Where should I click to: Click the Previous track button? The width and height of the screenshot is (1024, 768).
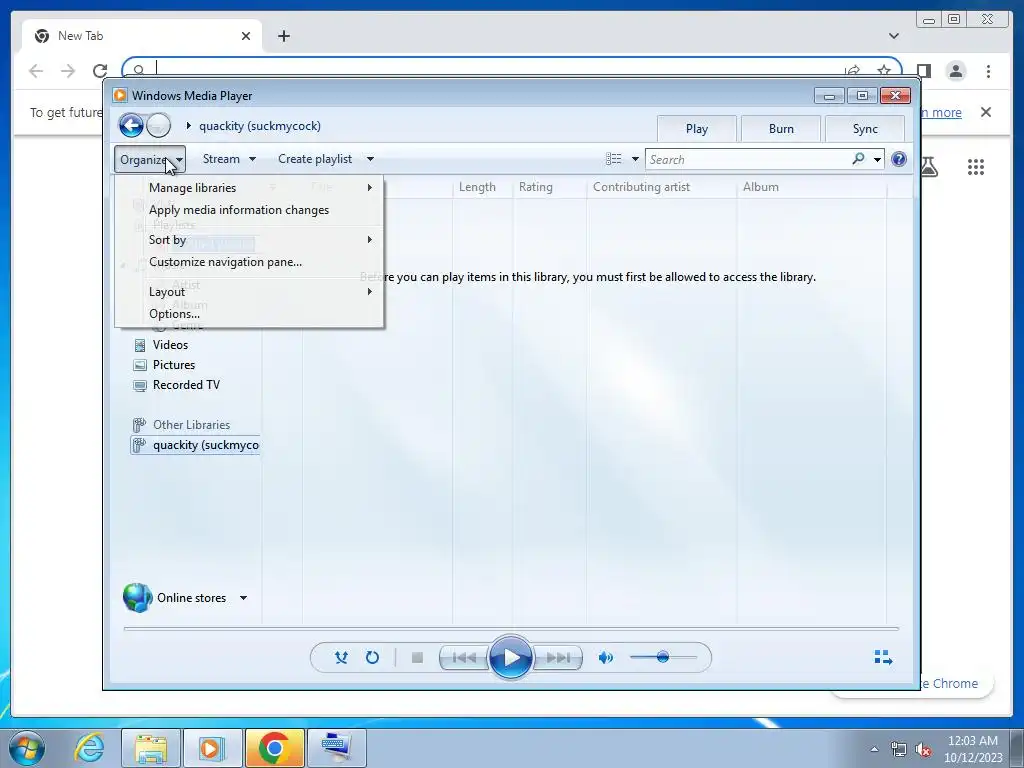pyautogui.click(x=464, y=658)
